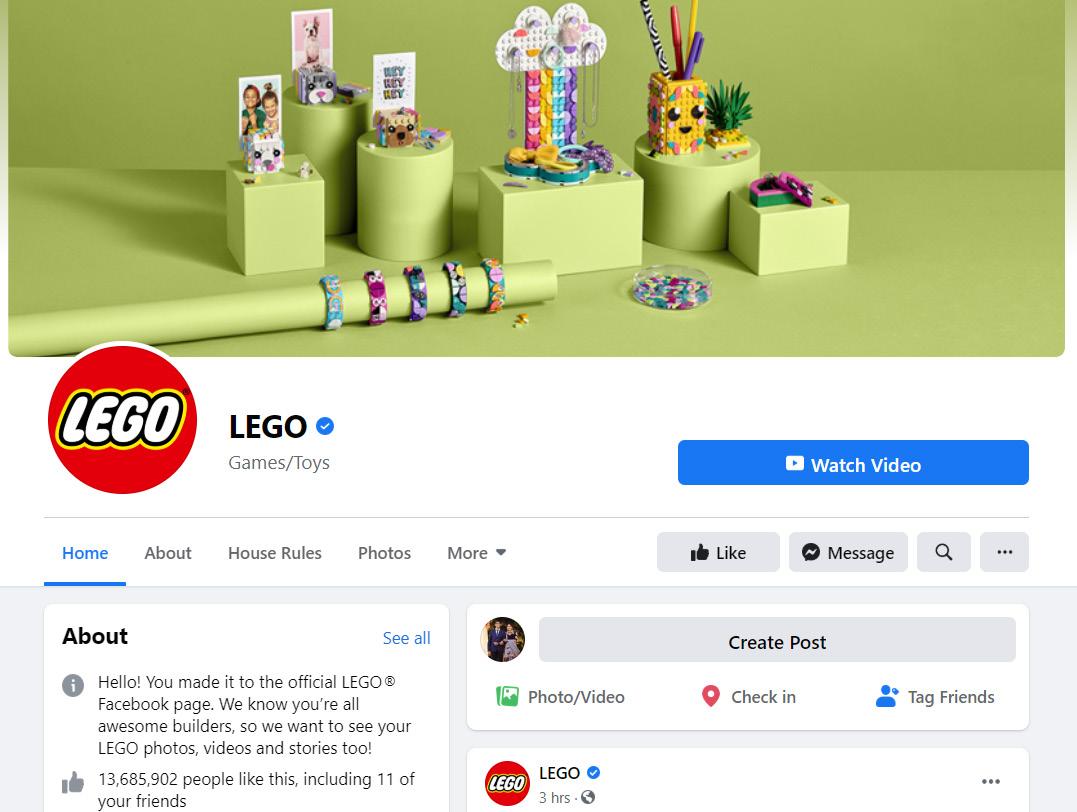The height and width of the screenshot is (812, 1077).
Task: Select the Tag Friends option
Action: pos(935,697)
